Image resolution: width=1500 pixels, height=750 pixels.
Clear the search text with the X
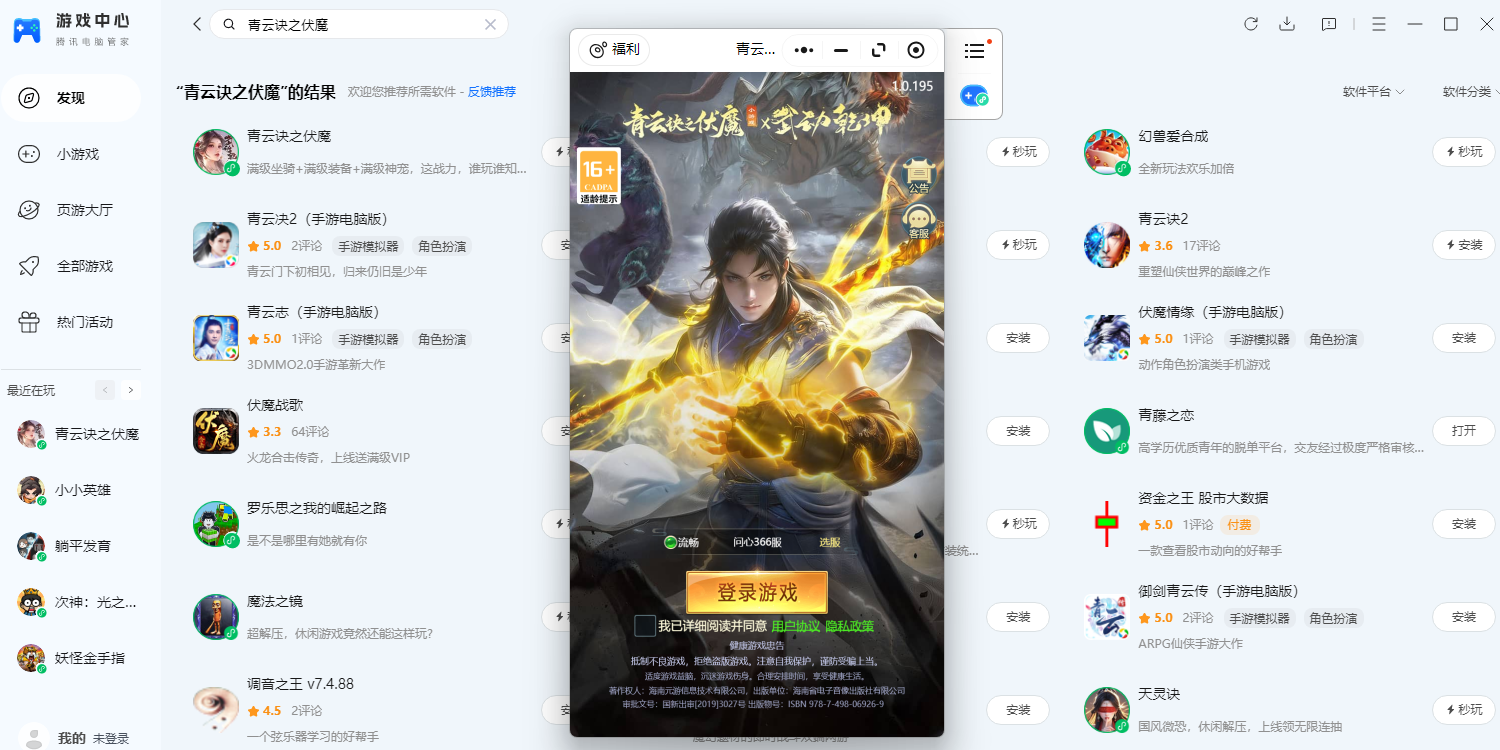pyautogui.click(x=490, y=25)
